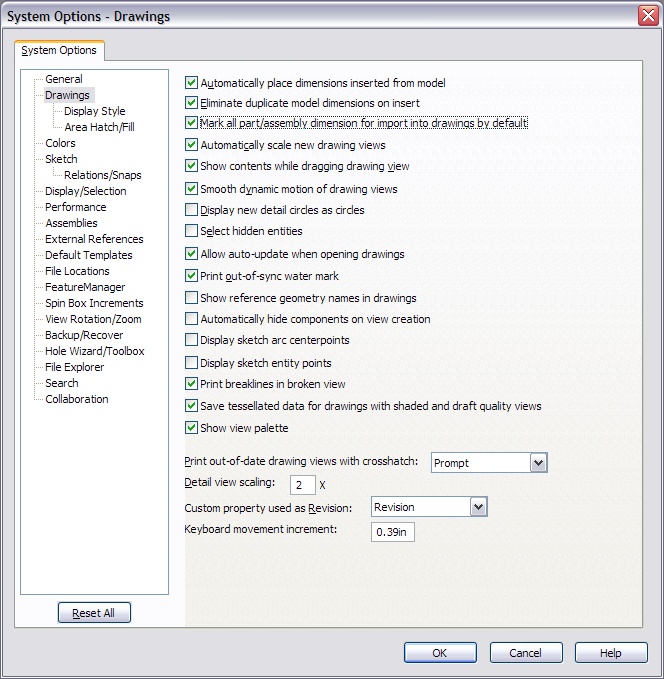This screenshot has height=679, width=664.
Task: Open Spin Box Increments
Action: click(x=94, y=303)
